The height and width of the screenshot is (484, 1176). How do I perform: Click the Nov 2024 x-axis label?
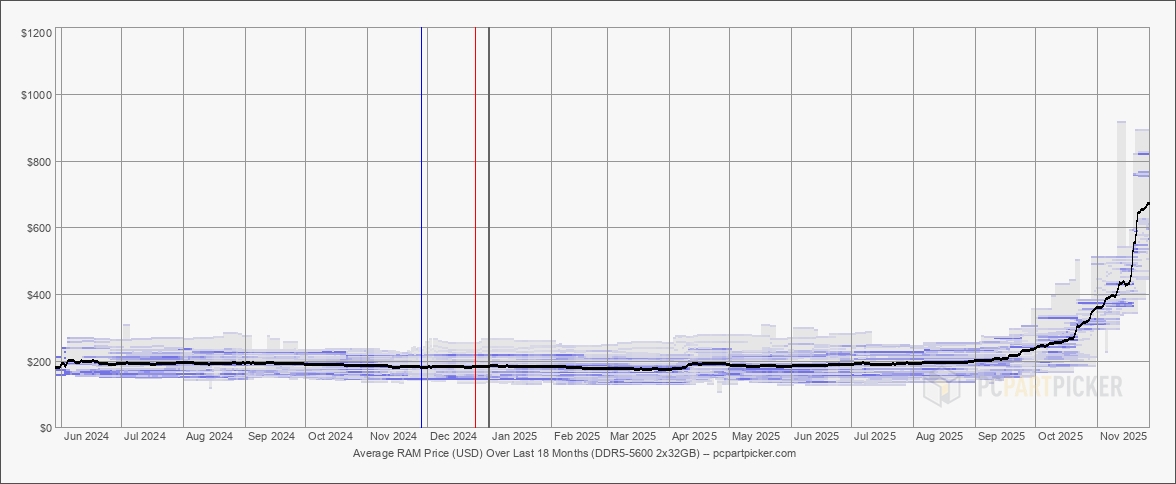click(392, 437)
